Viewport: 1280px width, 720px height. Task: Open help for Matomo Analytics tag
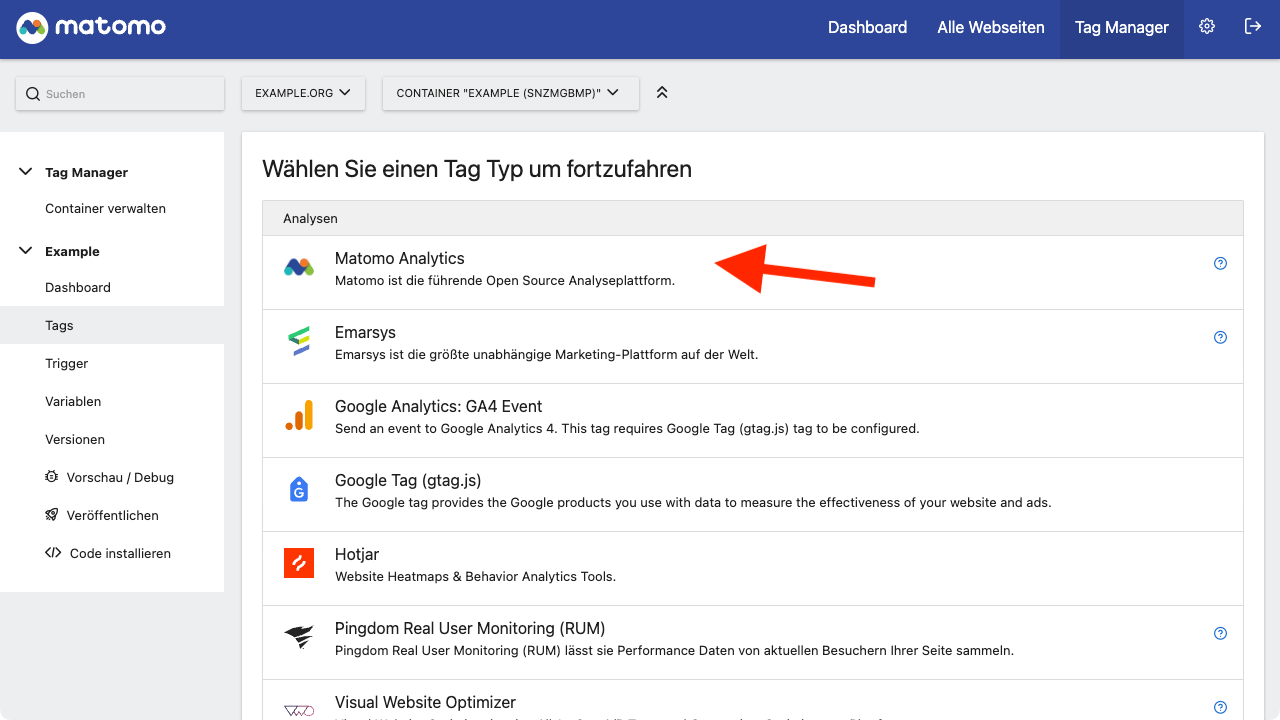point(1220,264)
